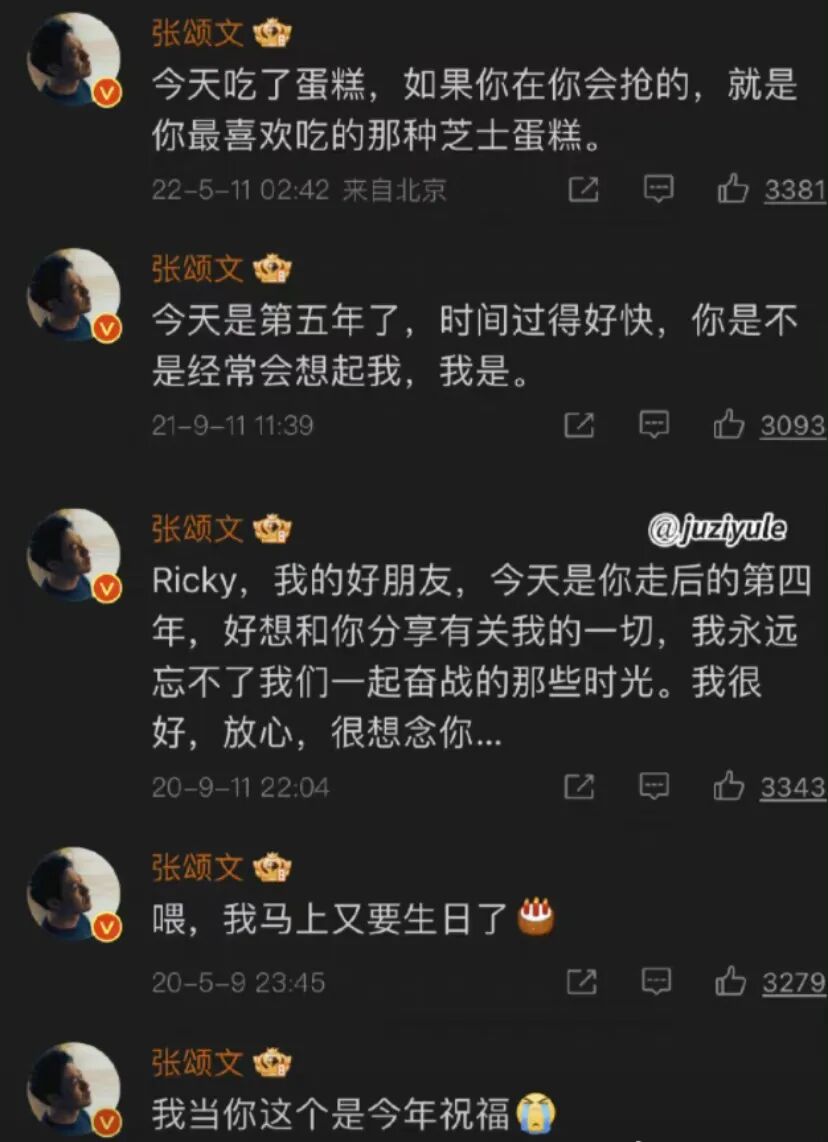Like the post with 3279 likes
Viewport: 828px width, 1142px height.
click(x=770, y=982)
